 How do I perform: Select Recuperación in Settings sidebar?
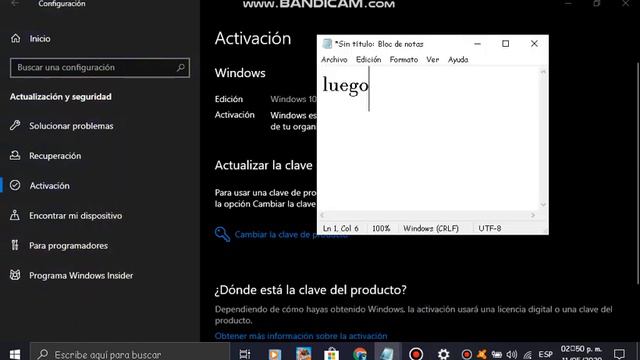click(x=55, y=156)
